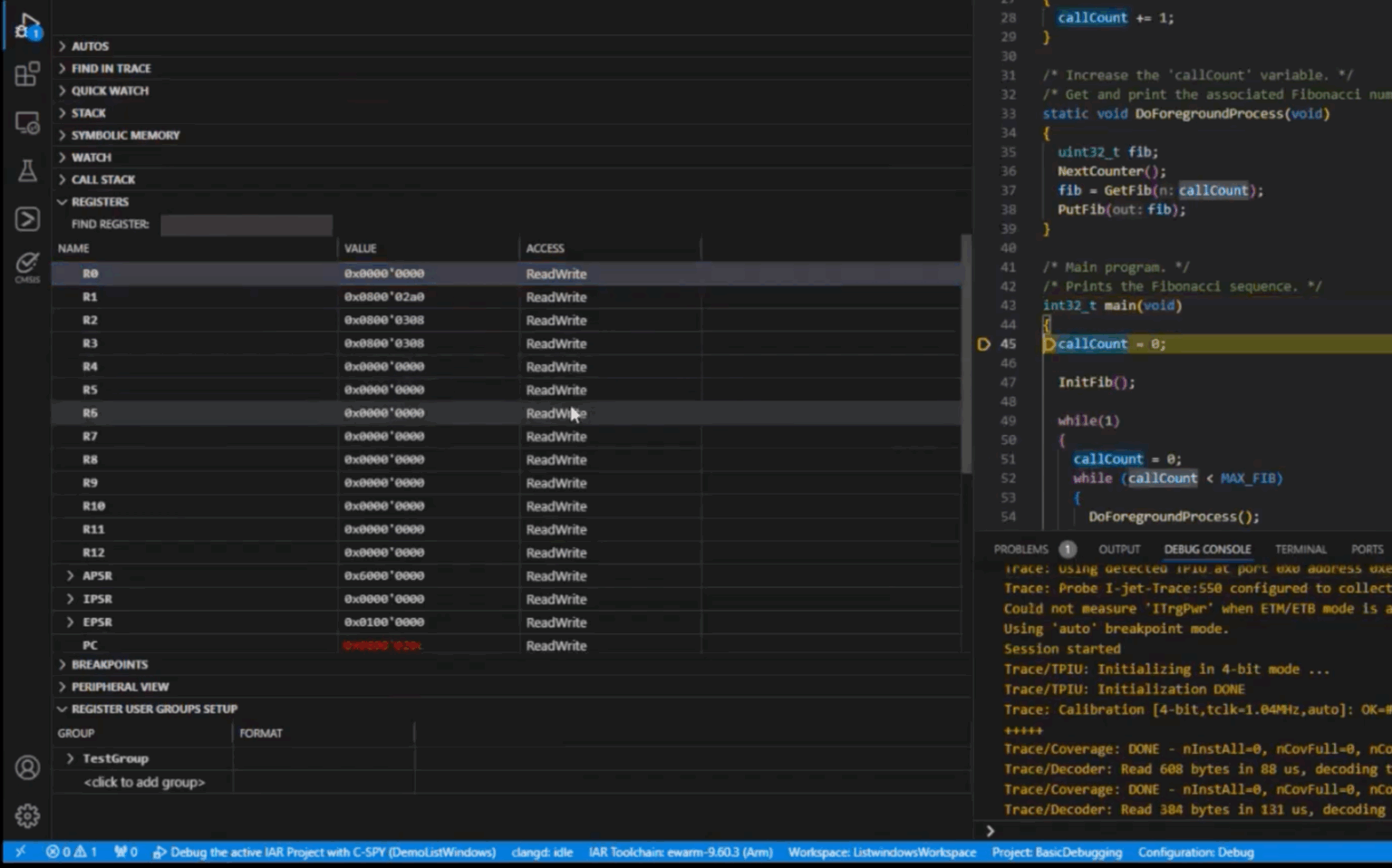Open the IAR Build sidebar icon
The image size is (1392, 868).
(x=27, y=218)
